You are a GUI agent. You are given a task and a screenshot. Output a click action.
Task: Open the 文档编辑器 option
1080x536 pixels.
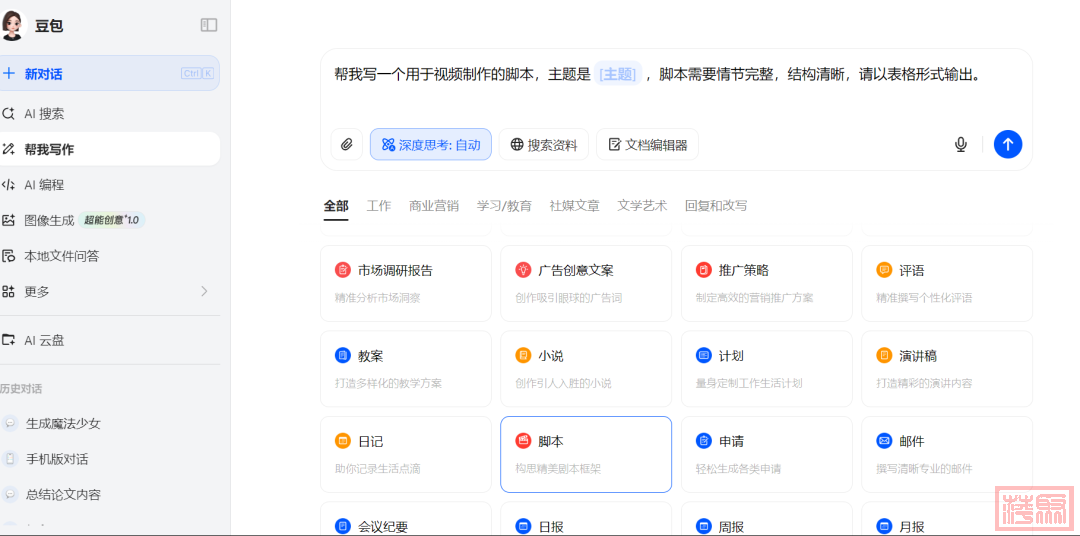click(x=647, y=145)
